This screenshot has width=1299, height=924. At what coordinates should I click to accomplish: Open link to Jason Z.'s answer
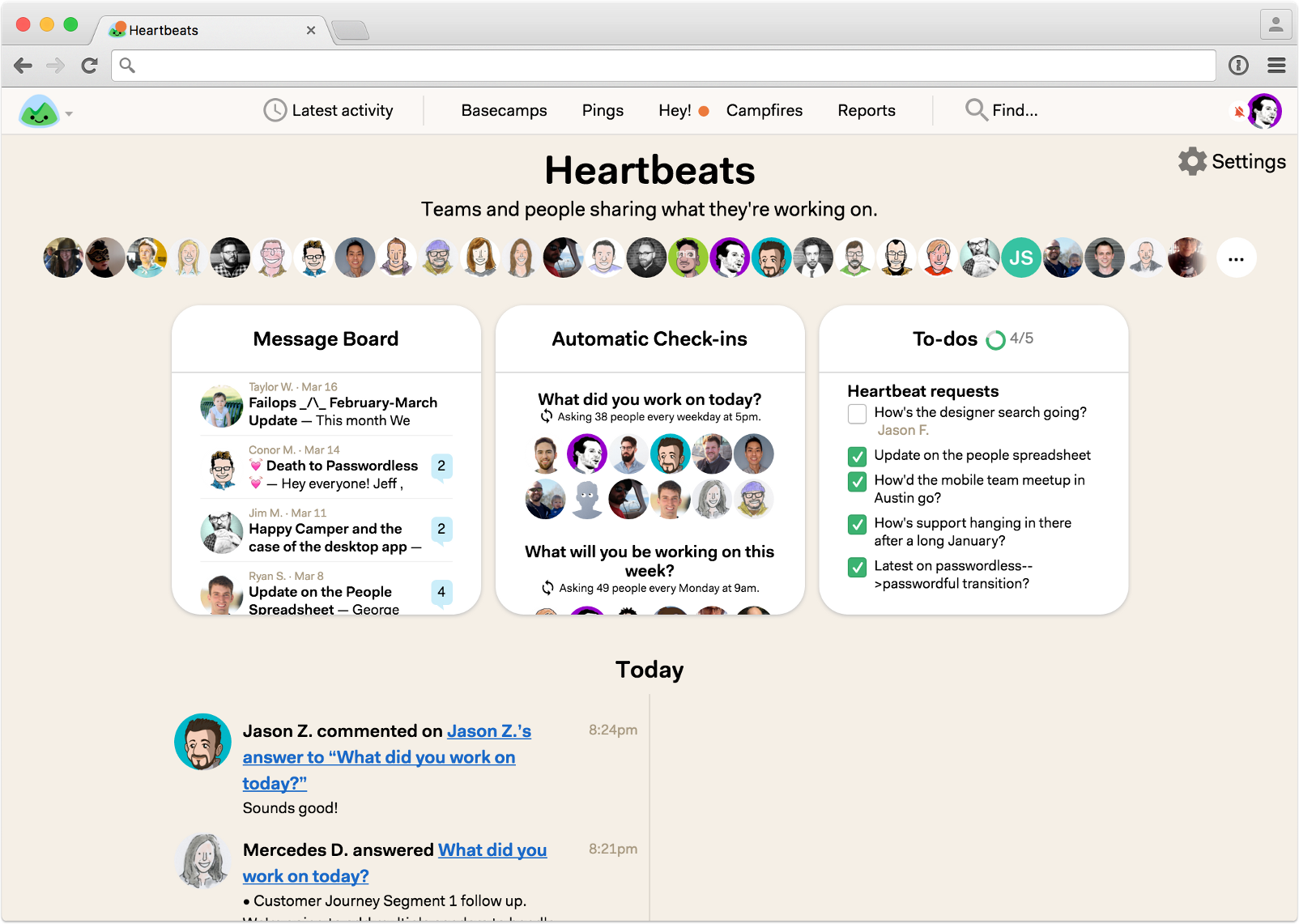(x=386, y=757)
